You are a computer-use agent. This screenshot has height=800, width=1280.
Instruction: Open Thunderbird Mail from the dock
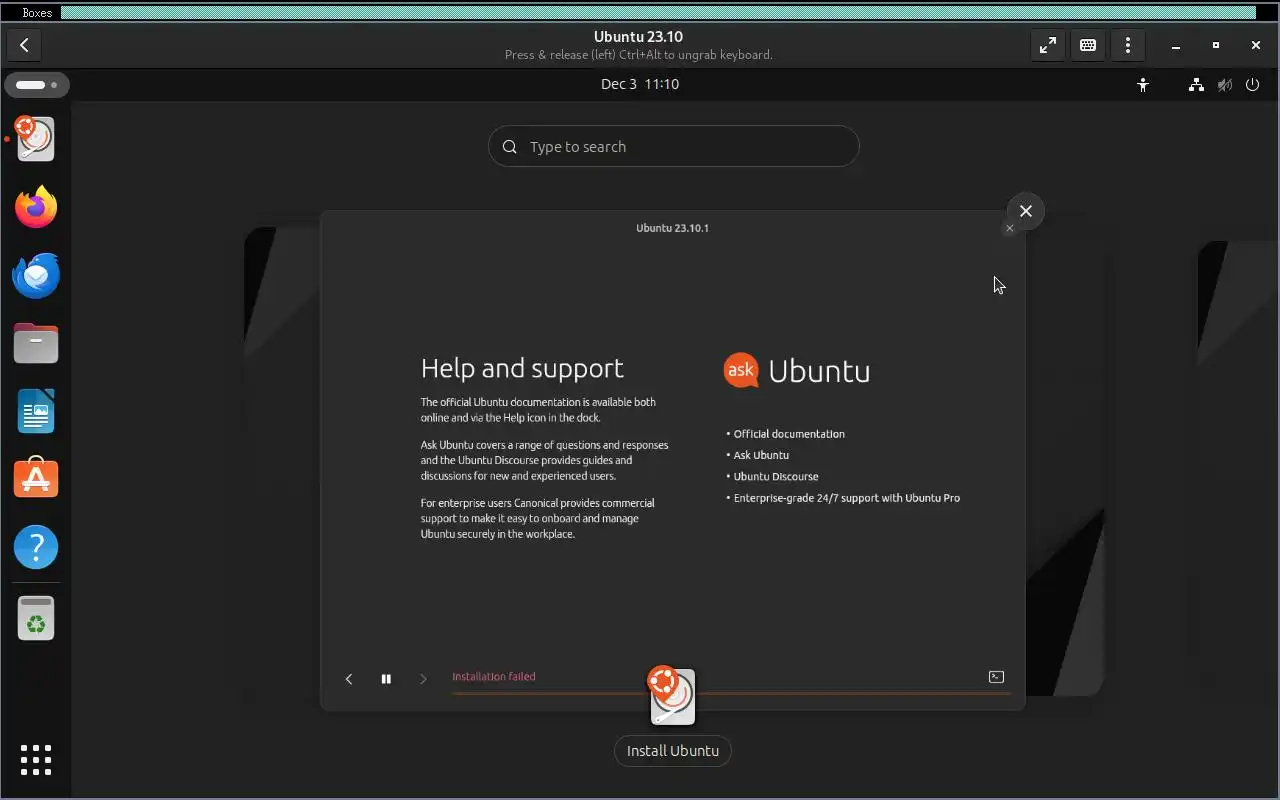36,275
